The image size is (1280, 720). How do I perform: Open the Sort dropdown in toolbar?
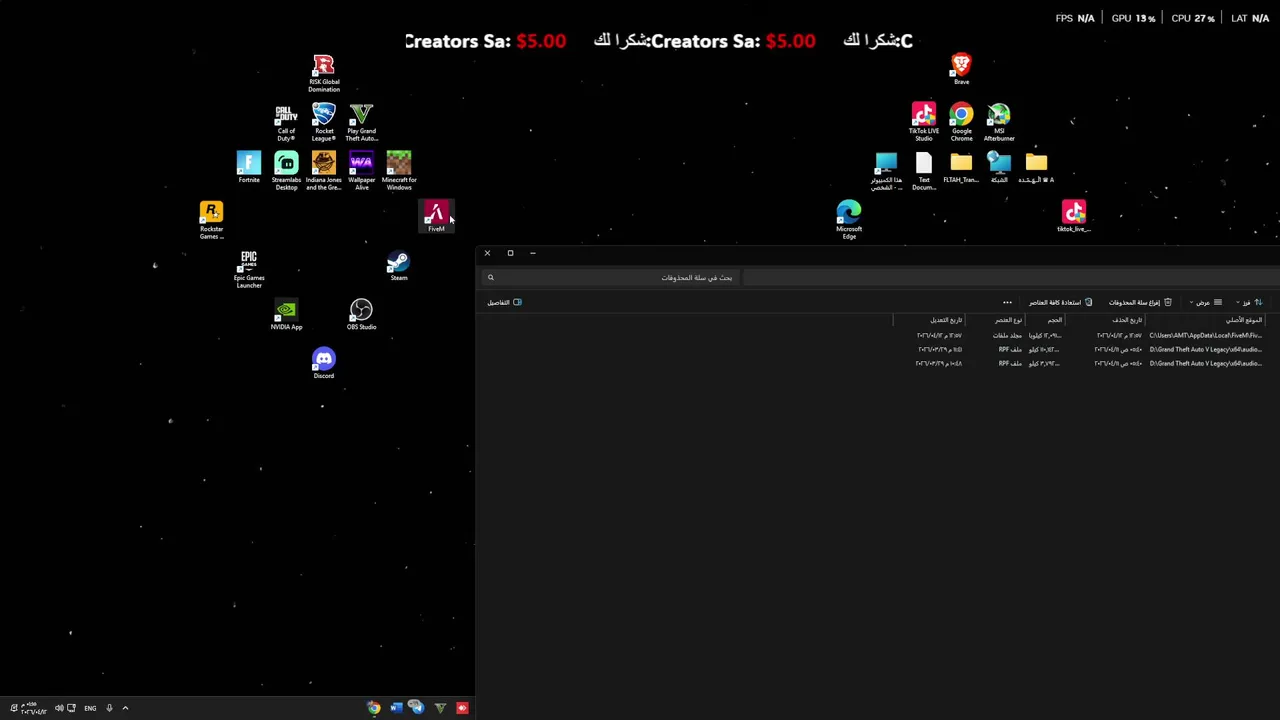click(1249, 302)
